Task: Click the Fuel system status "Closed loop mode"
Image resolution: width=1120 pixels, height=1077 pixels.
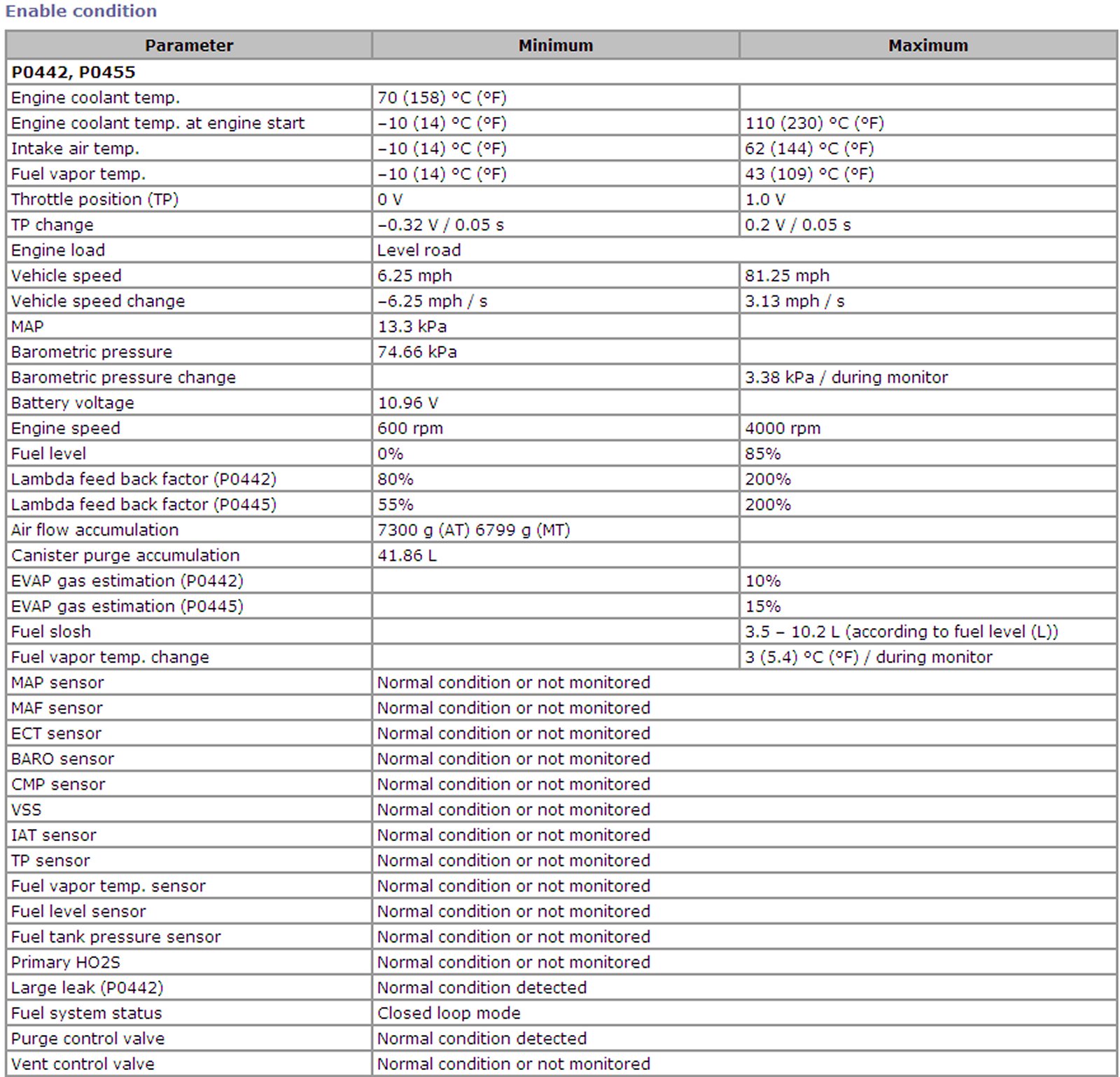Action: tap(449, 1013)
